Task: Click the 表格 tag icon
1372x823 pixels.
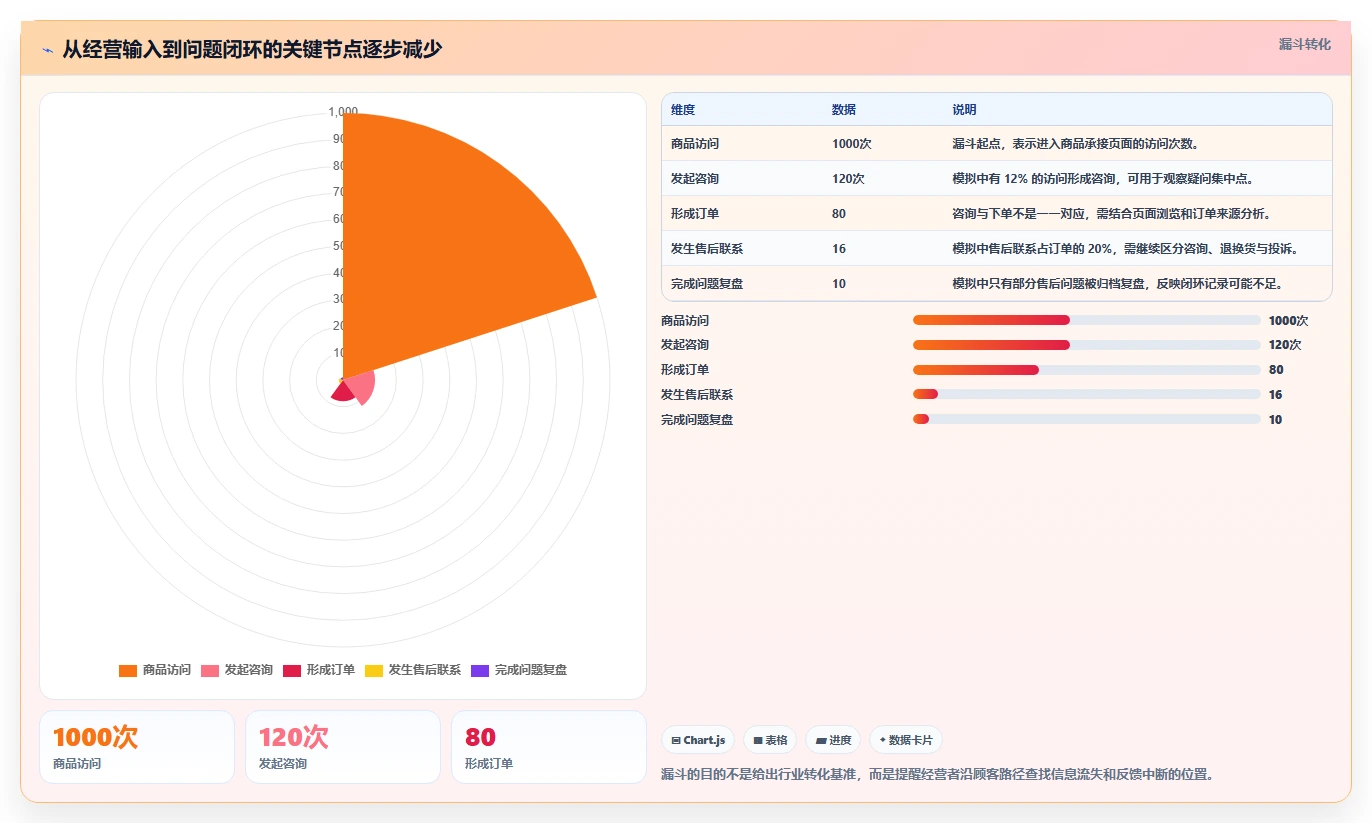Action: (x=758, y=741)
